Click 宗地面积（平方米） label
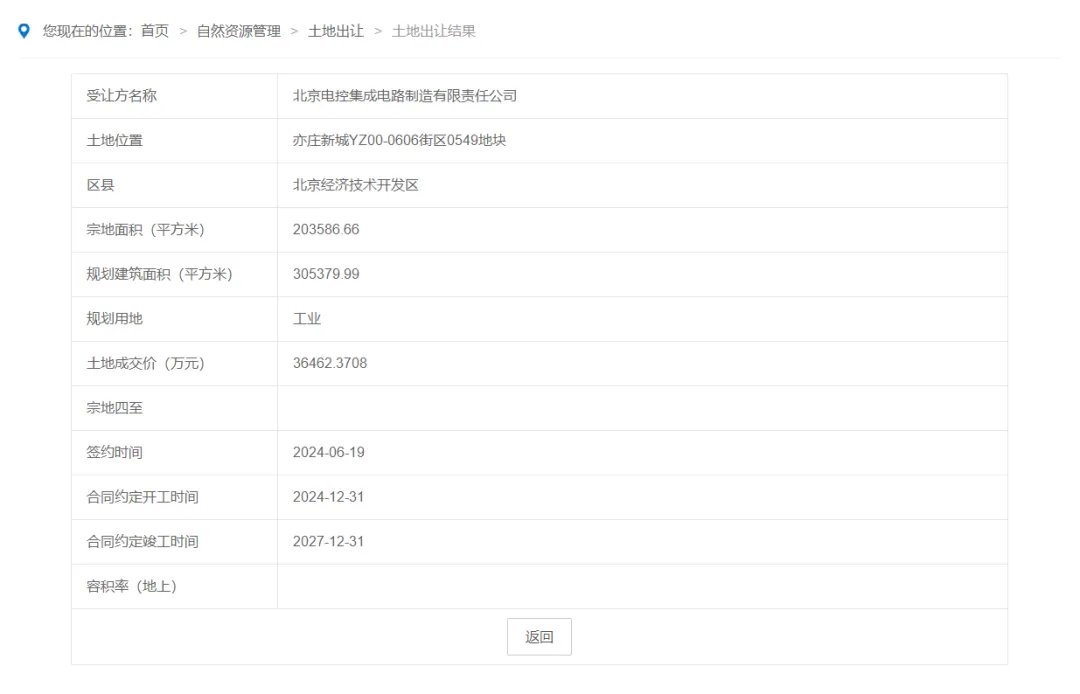This screenshot has width=1080, height=694. pyautogui.click(x=145, y=229)
